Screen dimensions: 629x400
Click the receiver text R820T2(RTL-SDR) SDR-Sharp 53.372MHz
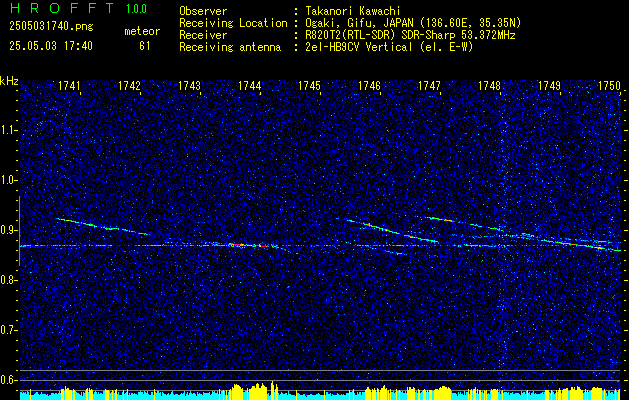(x=410, y=35)
